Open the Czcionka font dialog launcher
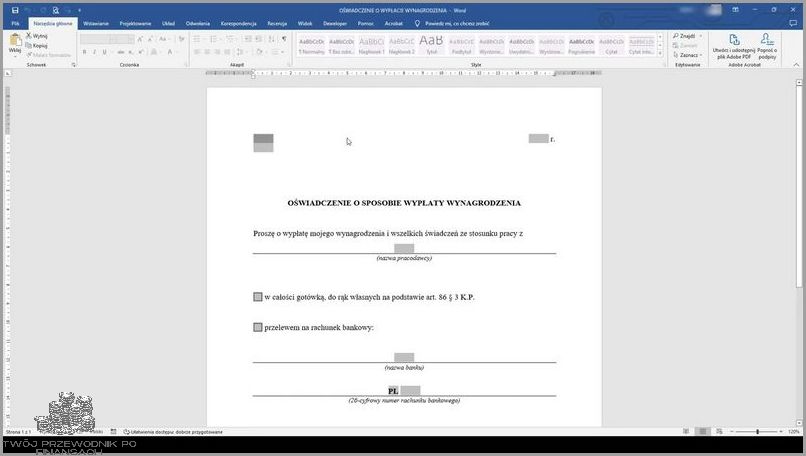 tap(186, 65)
